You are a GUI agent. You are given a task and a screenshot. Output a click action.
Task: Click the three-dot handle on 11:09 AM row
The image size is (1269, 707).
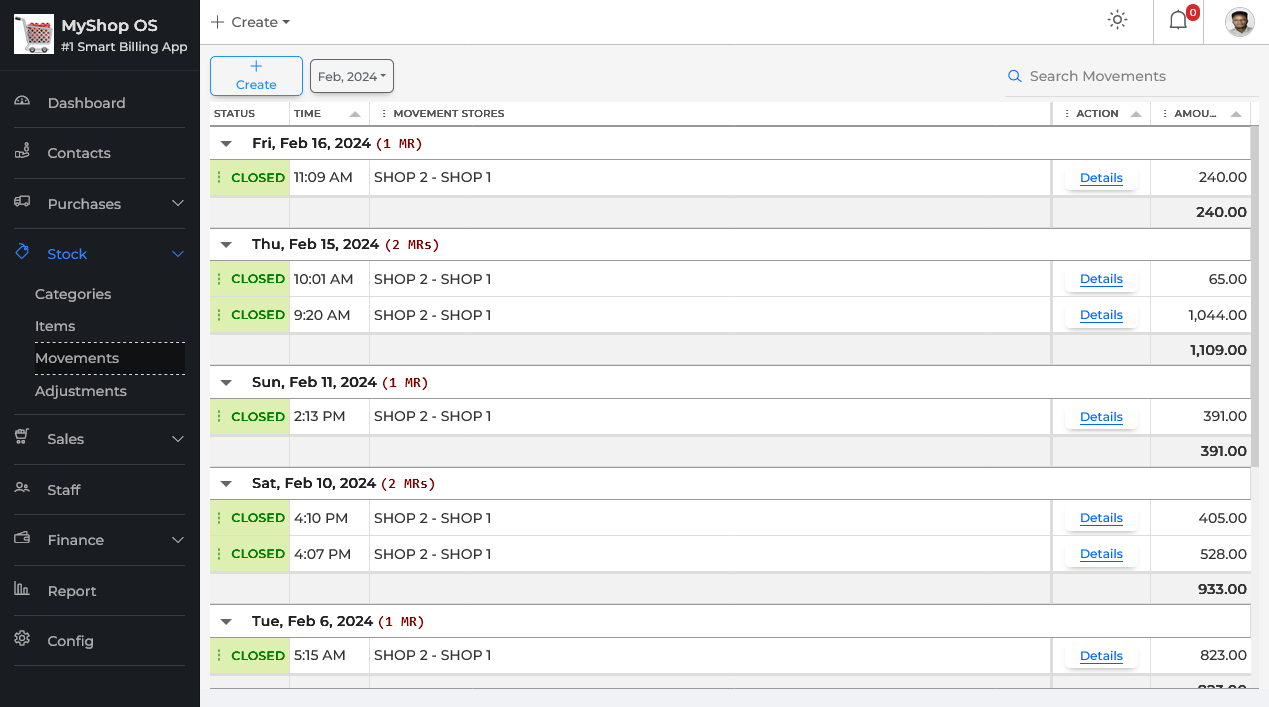click(x=219, y=178)
